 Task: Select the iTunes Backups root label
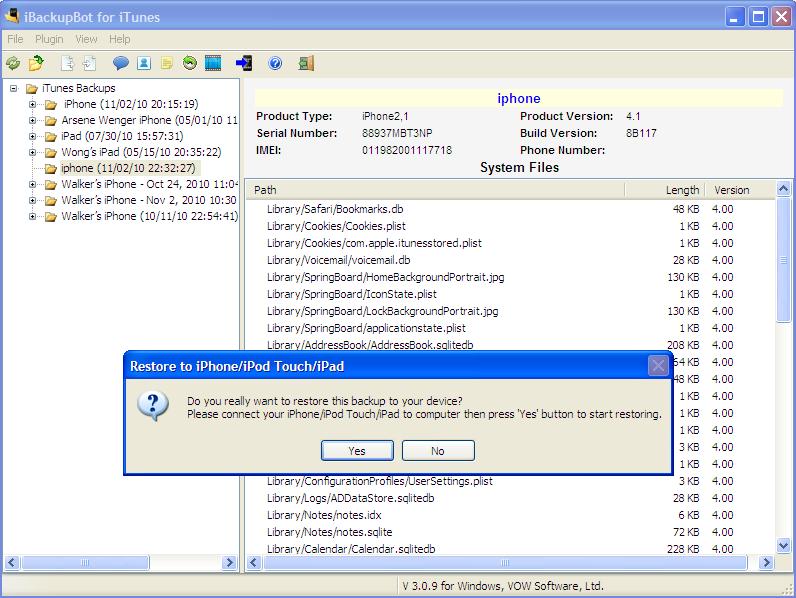tap(79, 88)
